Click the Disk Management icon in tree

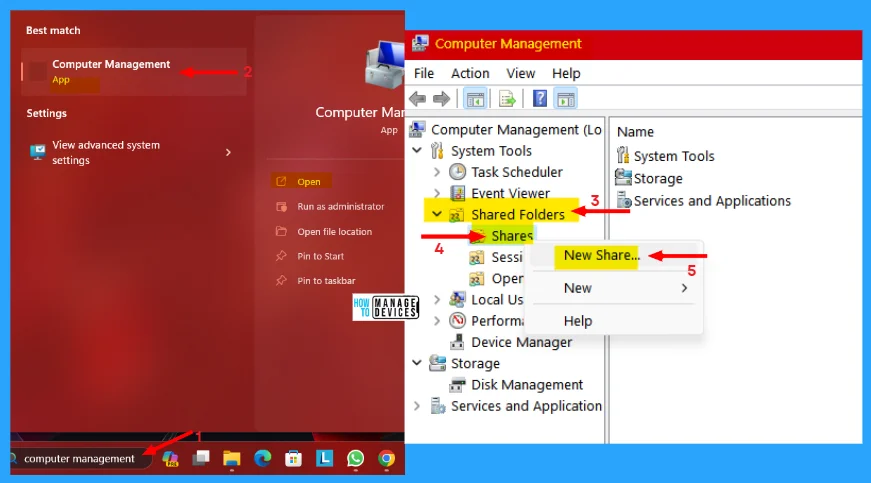457,385
